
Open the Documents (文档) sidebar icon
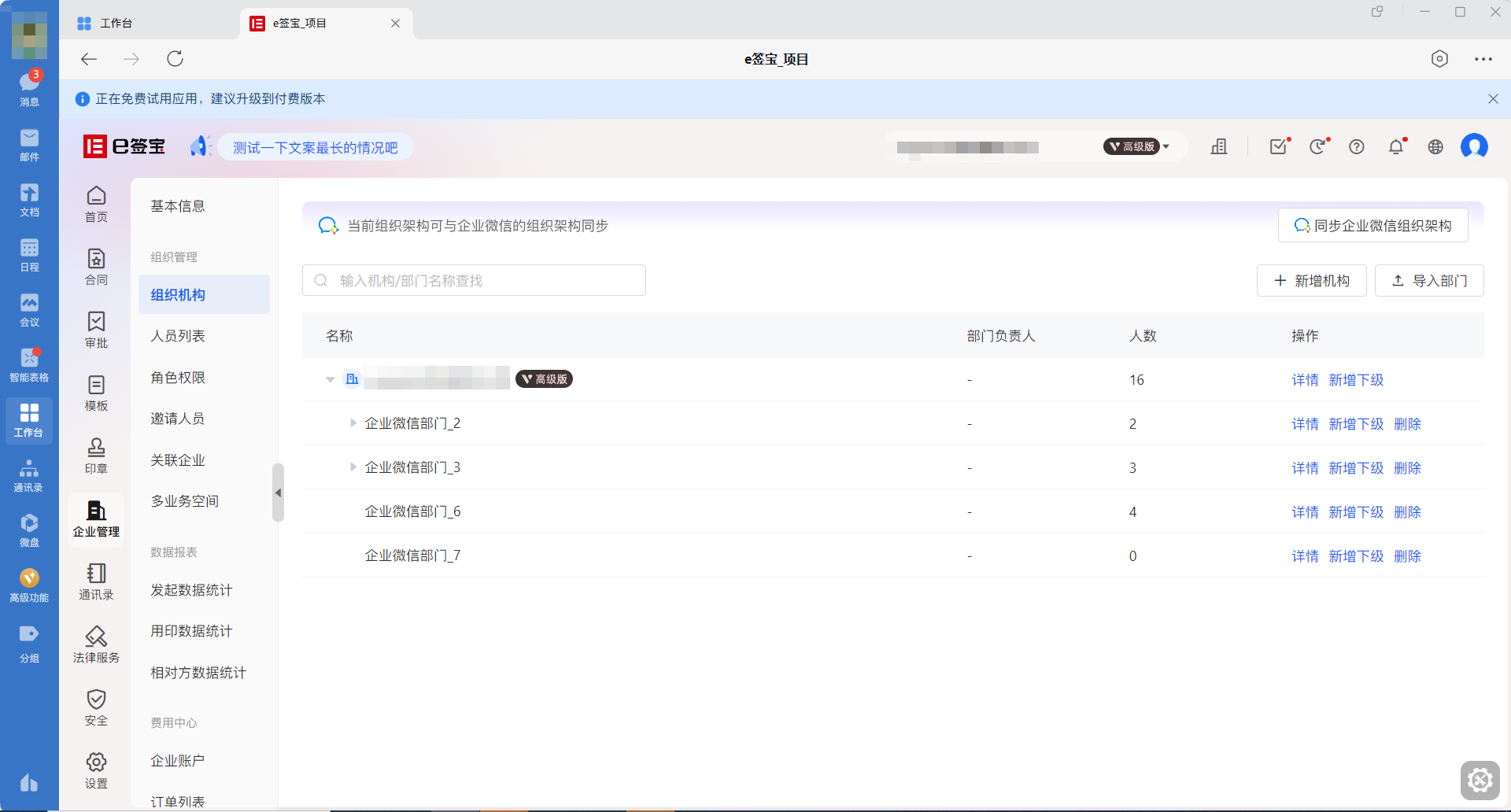tap(29, 200)
